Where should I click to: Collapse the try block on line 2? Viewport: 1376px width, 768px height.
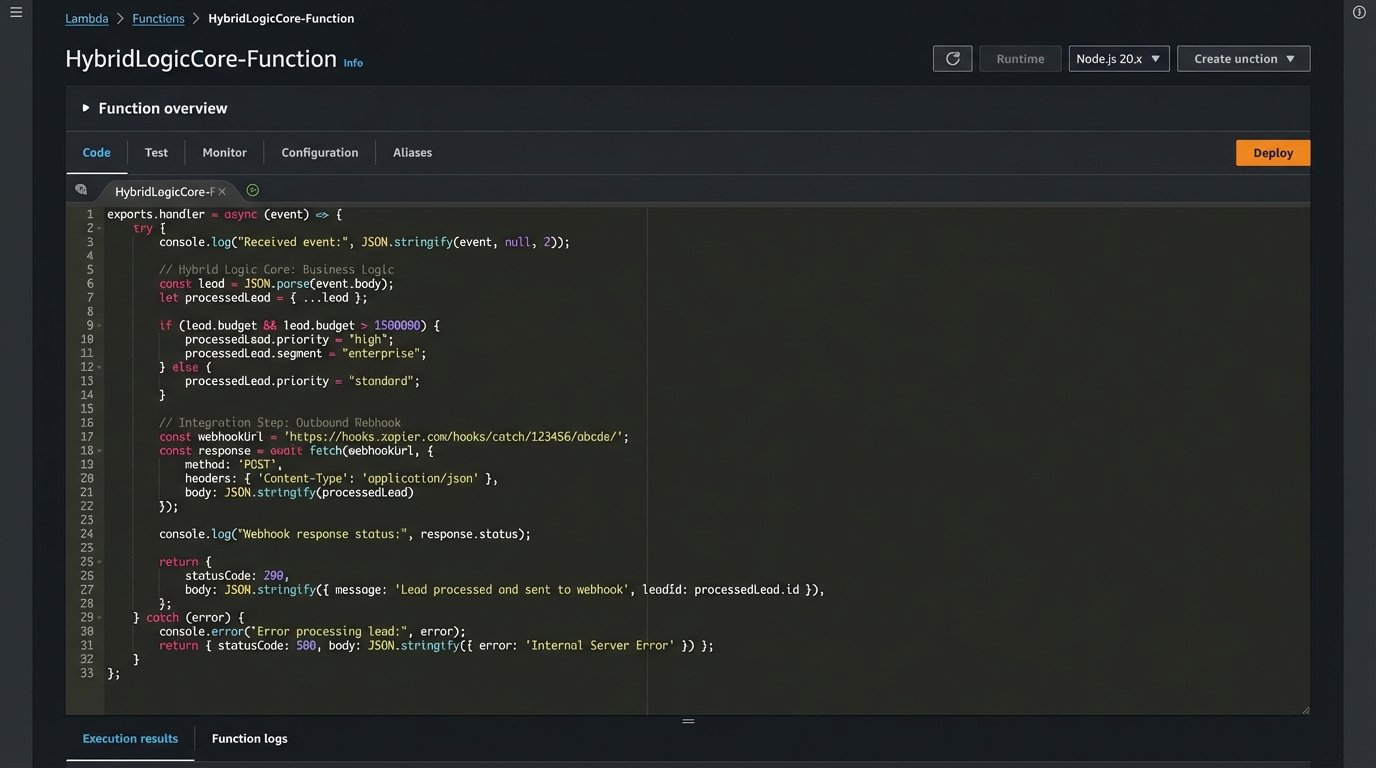click(99, 229)
